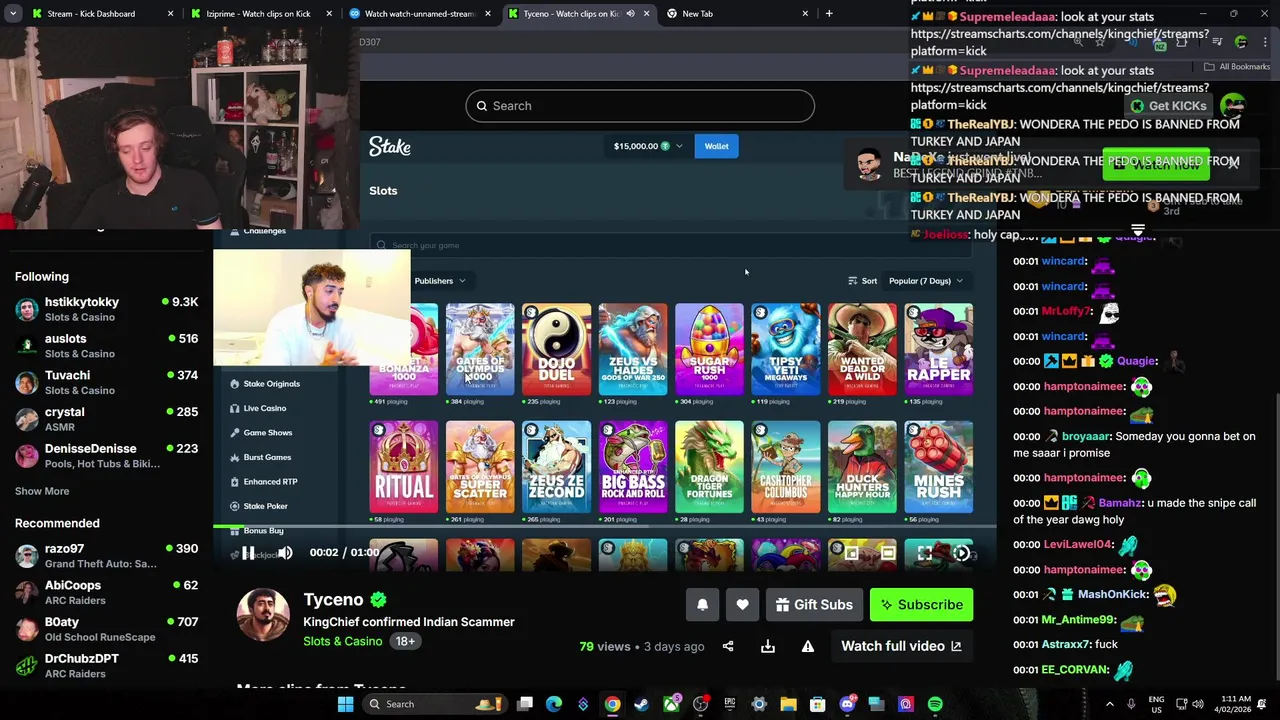Show hidden system tray icons
The image size is (1280, 720).
click(1109, 704)
